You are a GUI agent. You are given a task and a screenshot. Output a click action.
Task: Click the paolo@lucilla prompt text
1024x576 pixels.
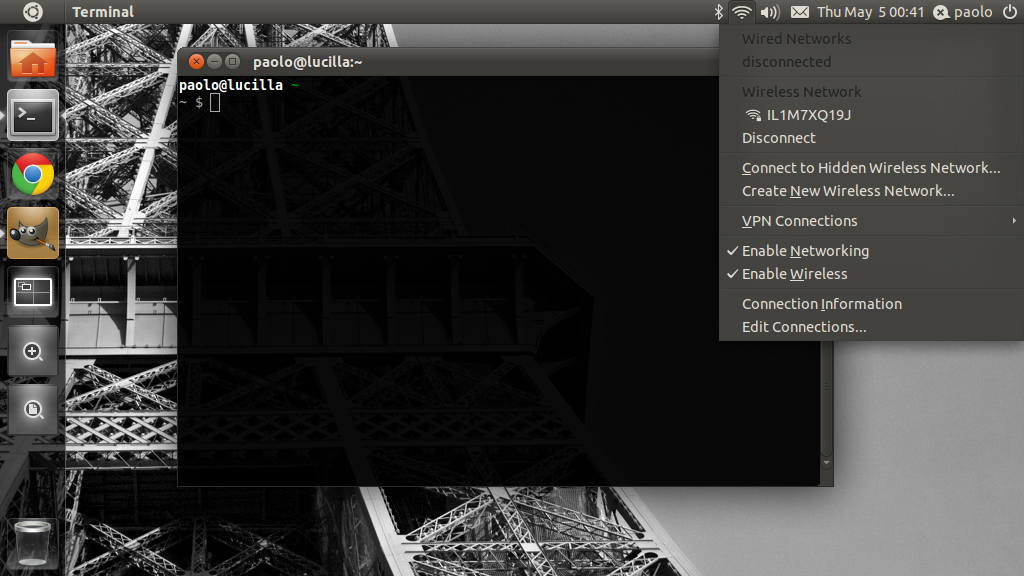[x=231, y=85]
